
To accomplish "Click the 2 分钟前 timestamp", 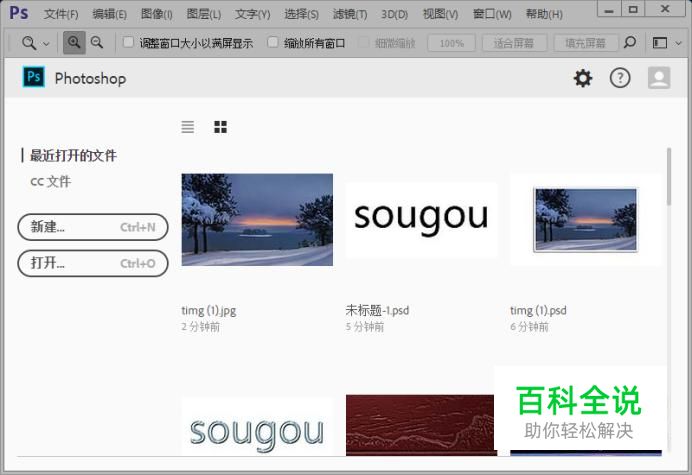I will [200, 327].
